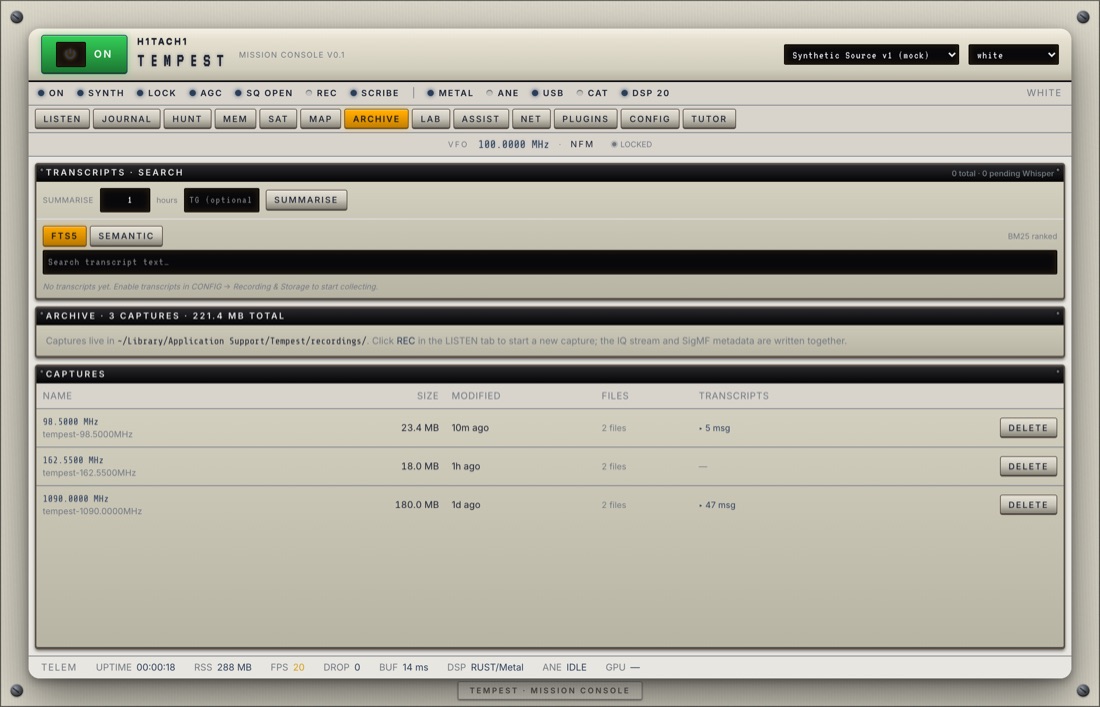Select FTS5 search mode
This screenshot has width=1100, height=707.
pyautogui.click(x=65, y=236)
